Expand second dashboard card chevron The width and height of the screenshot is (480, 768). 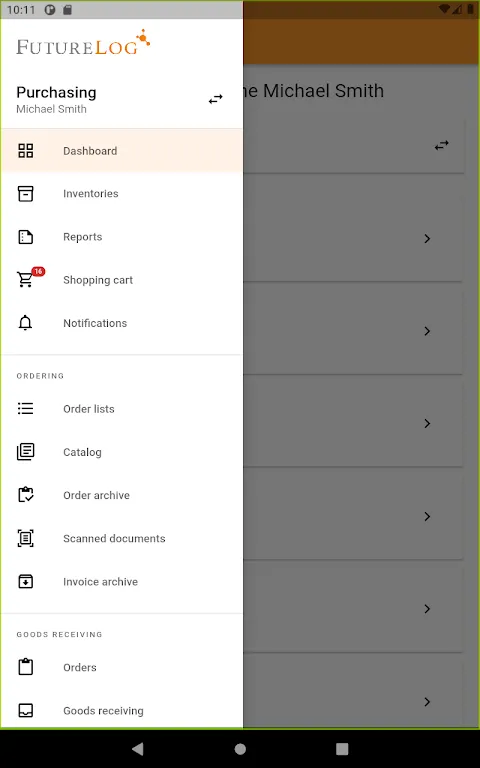coord(427,331)
